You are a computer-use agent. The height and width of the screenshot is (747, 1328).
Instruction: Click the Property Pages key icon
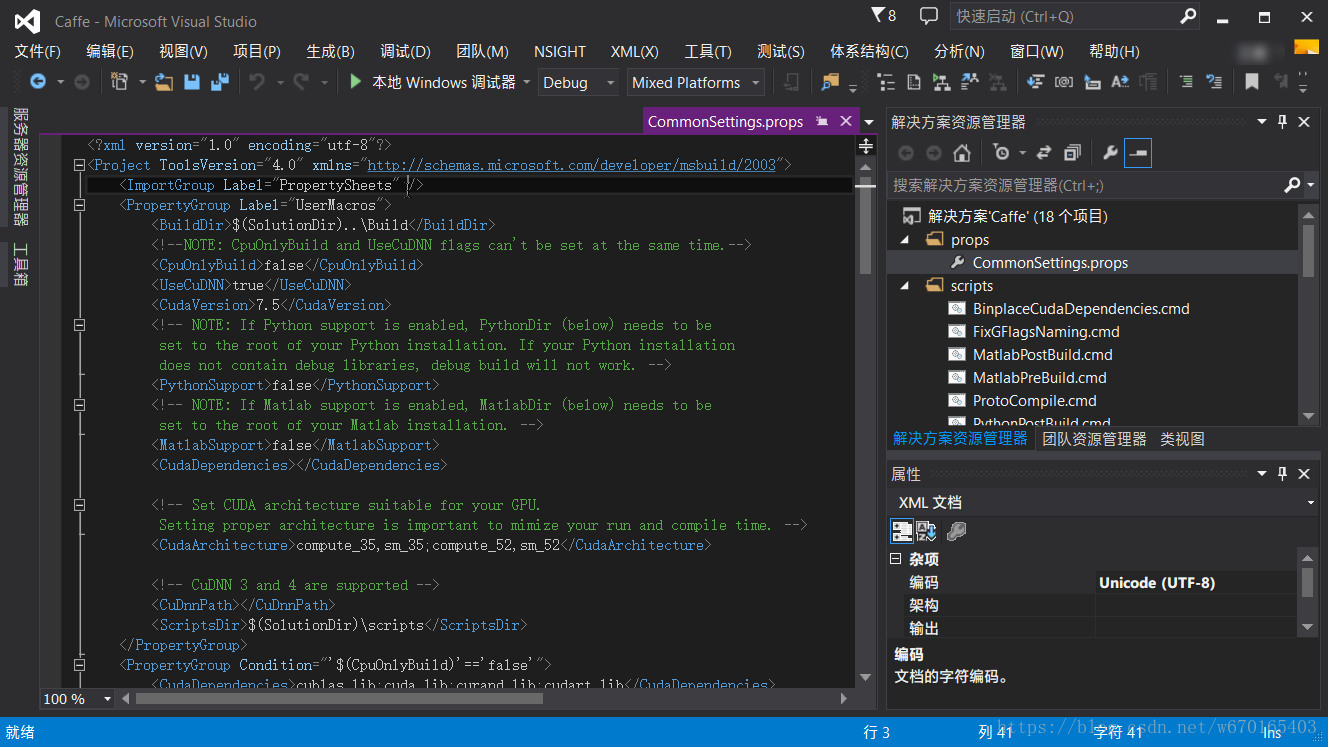pyautogui.click(x=957, y=531)
